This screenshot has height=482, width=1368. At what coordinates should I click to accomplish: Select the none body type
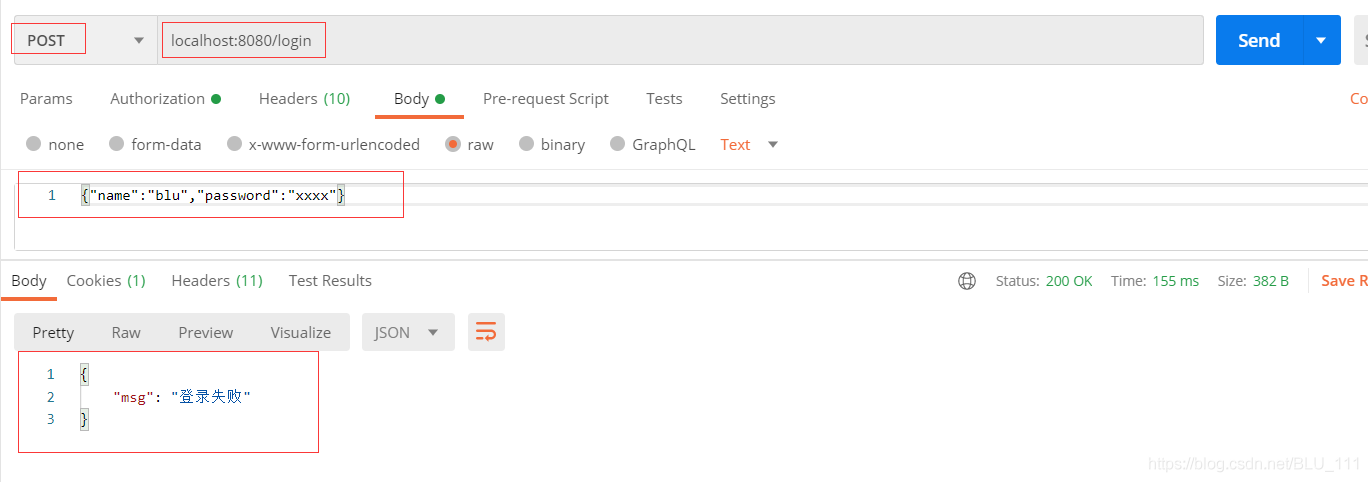55,144
